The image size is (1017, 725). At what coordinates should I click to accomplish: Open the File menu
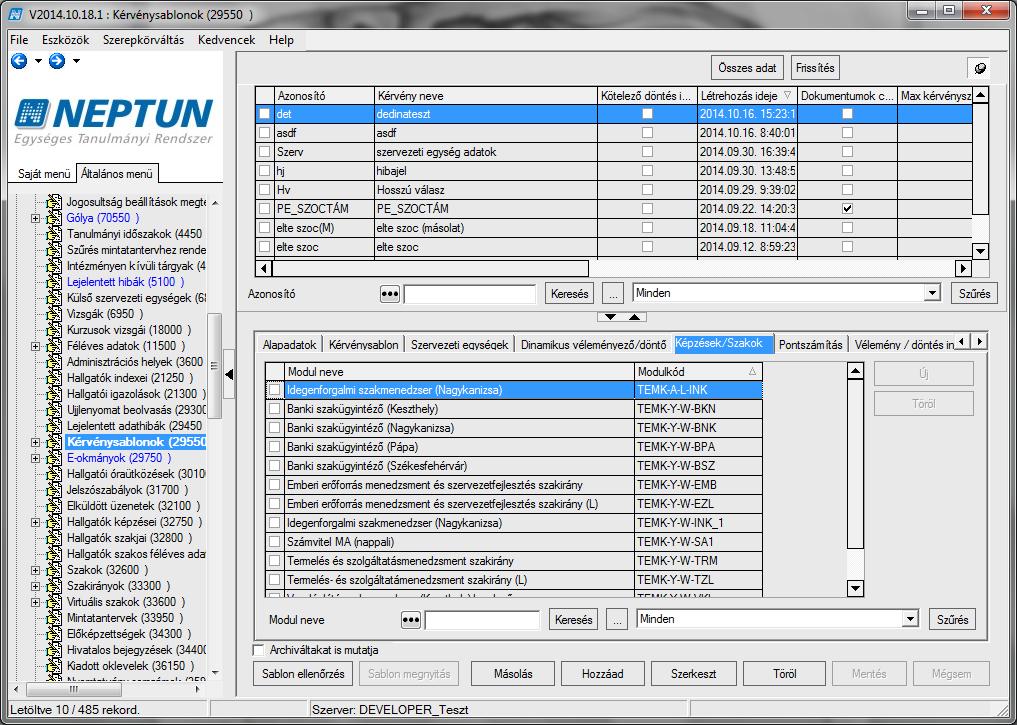tap(19, 40)
